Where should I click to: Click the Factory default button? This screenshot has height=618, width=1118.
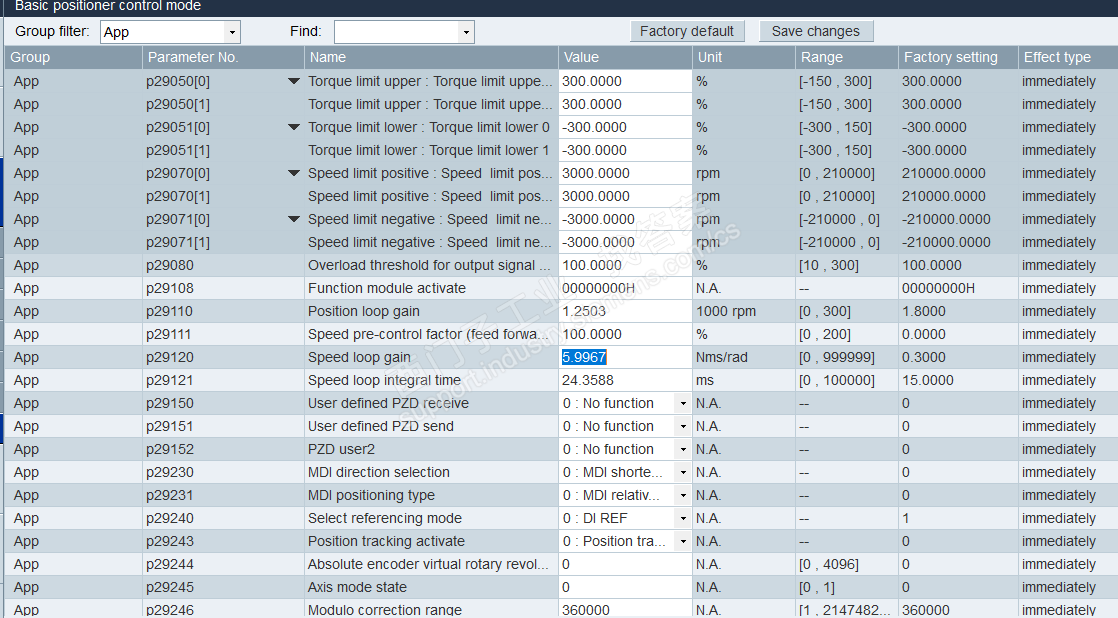(687, 31)
